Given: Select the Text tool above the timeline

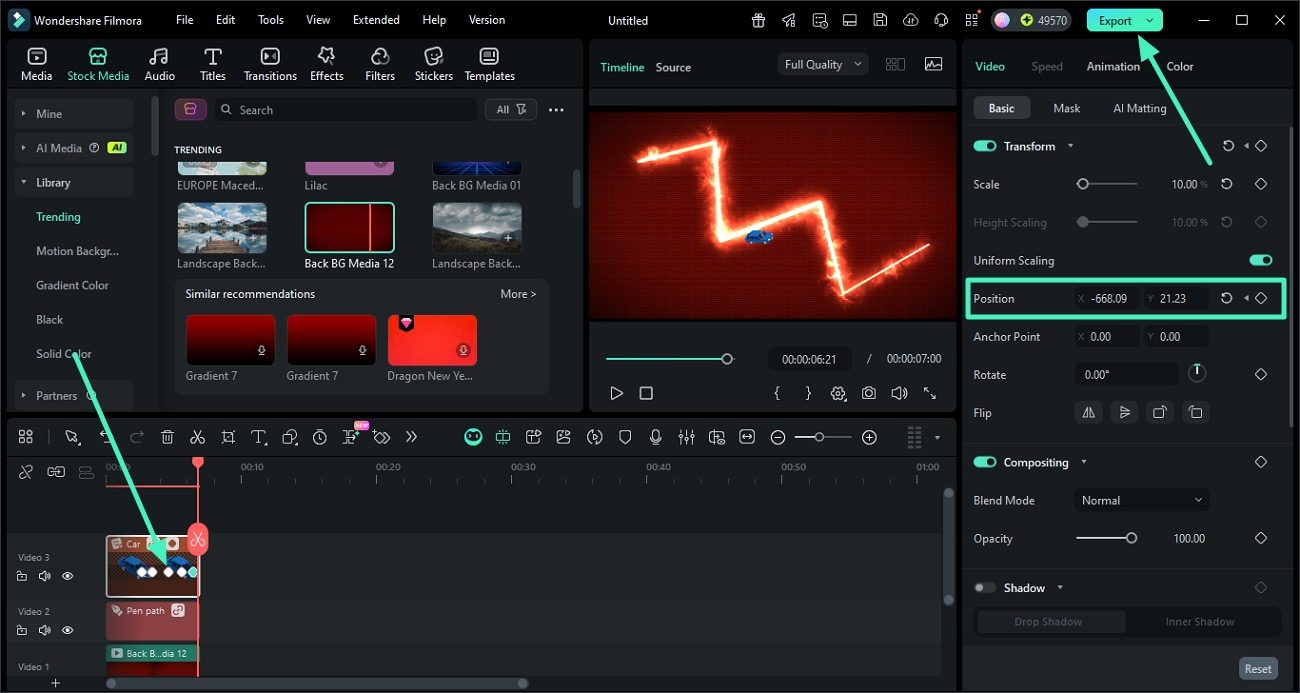Looking at the screenshot, I should tap(258, 437).
